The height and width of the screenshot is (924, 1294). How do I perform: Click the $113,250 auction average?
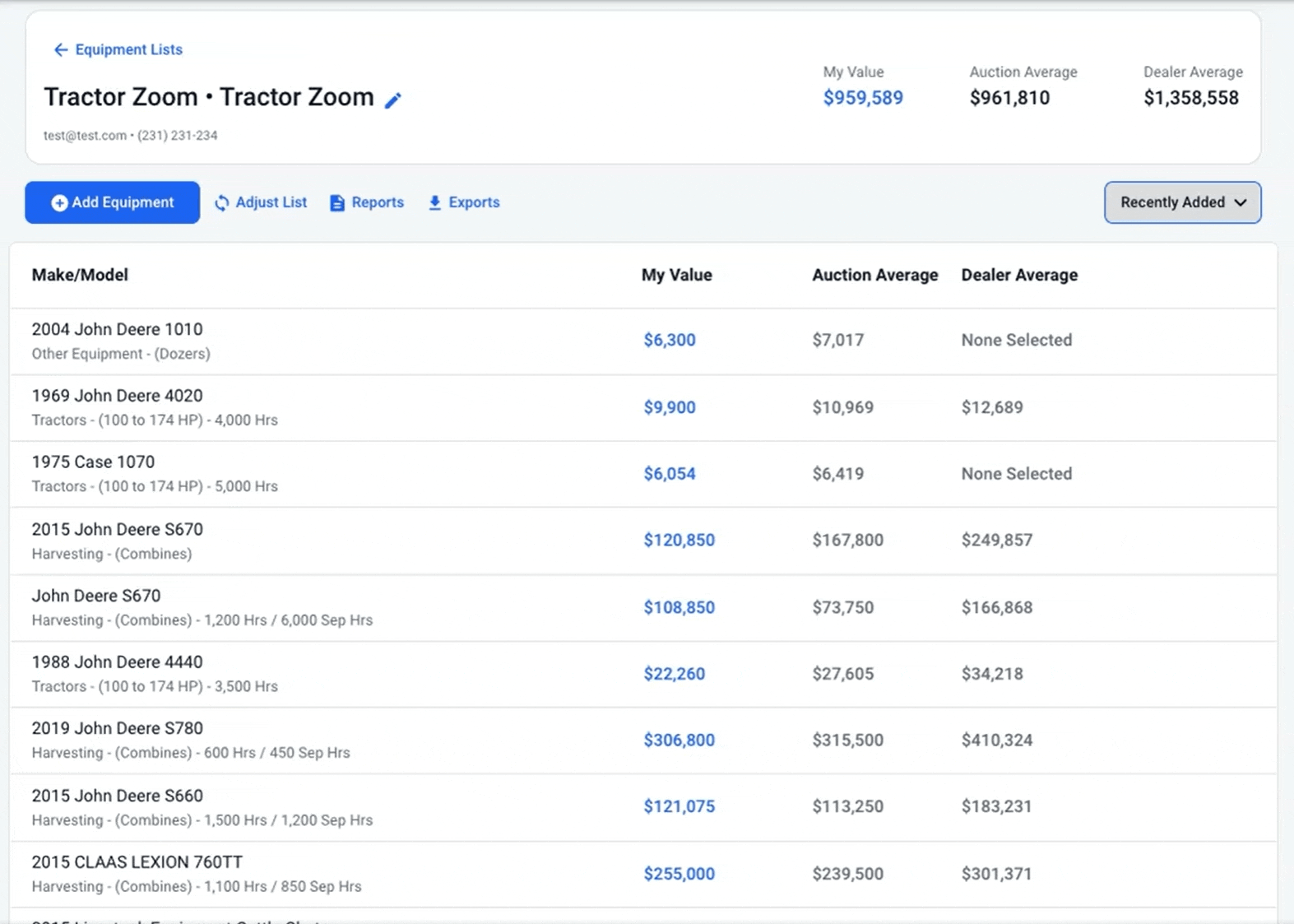pos(848,806)
